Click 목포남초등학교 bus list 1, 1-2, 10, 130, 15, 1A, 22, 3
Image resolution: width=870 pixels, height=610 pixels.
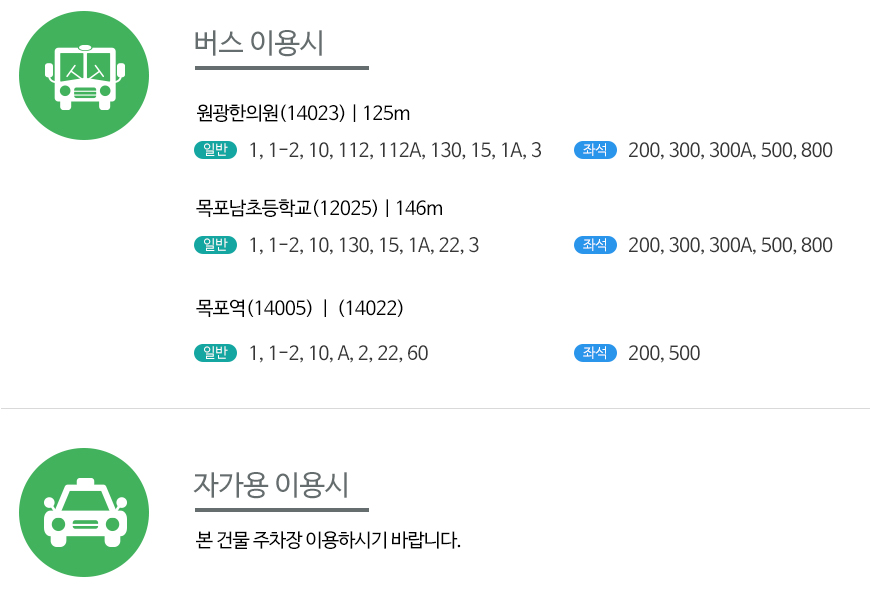pyautogui.click(x=363, y=245)
